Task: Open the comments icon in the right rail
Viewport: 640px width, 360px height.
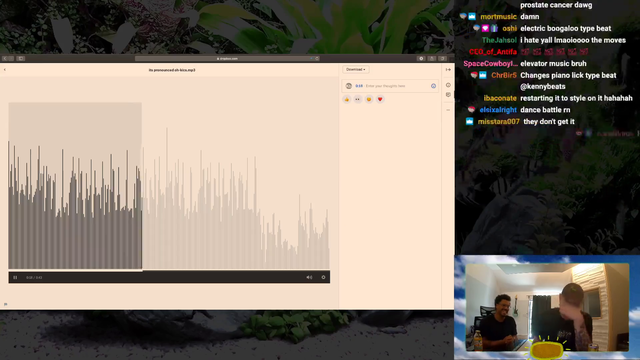Action: 448,95
